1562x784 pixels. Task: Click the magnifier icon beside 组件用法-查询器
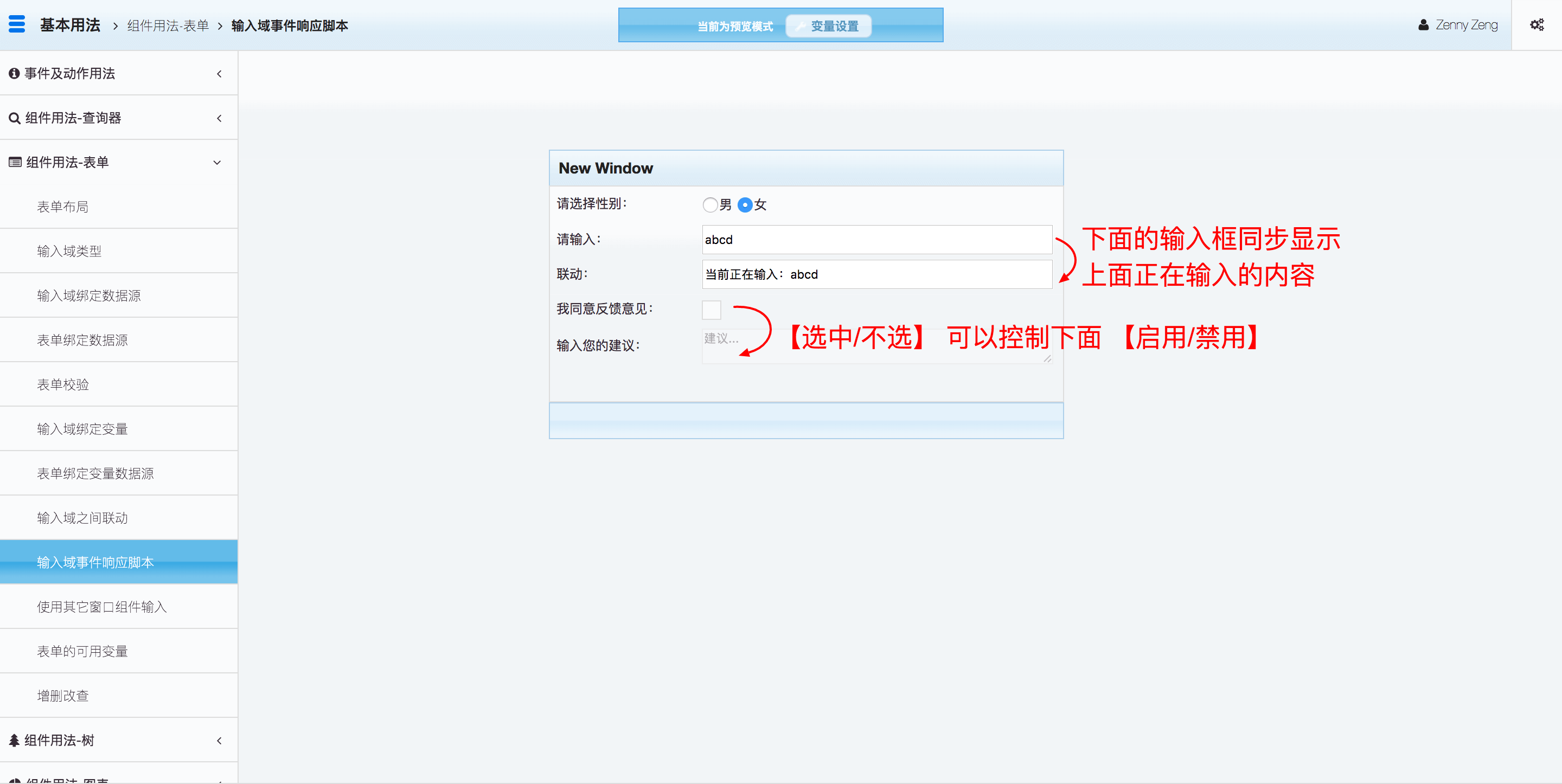[14, 118]
